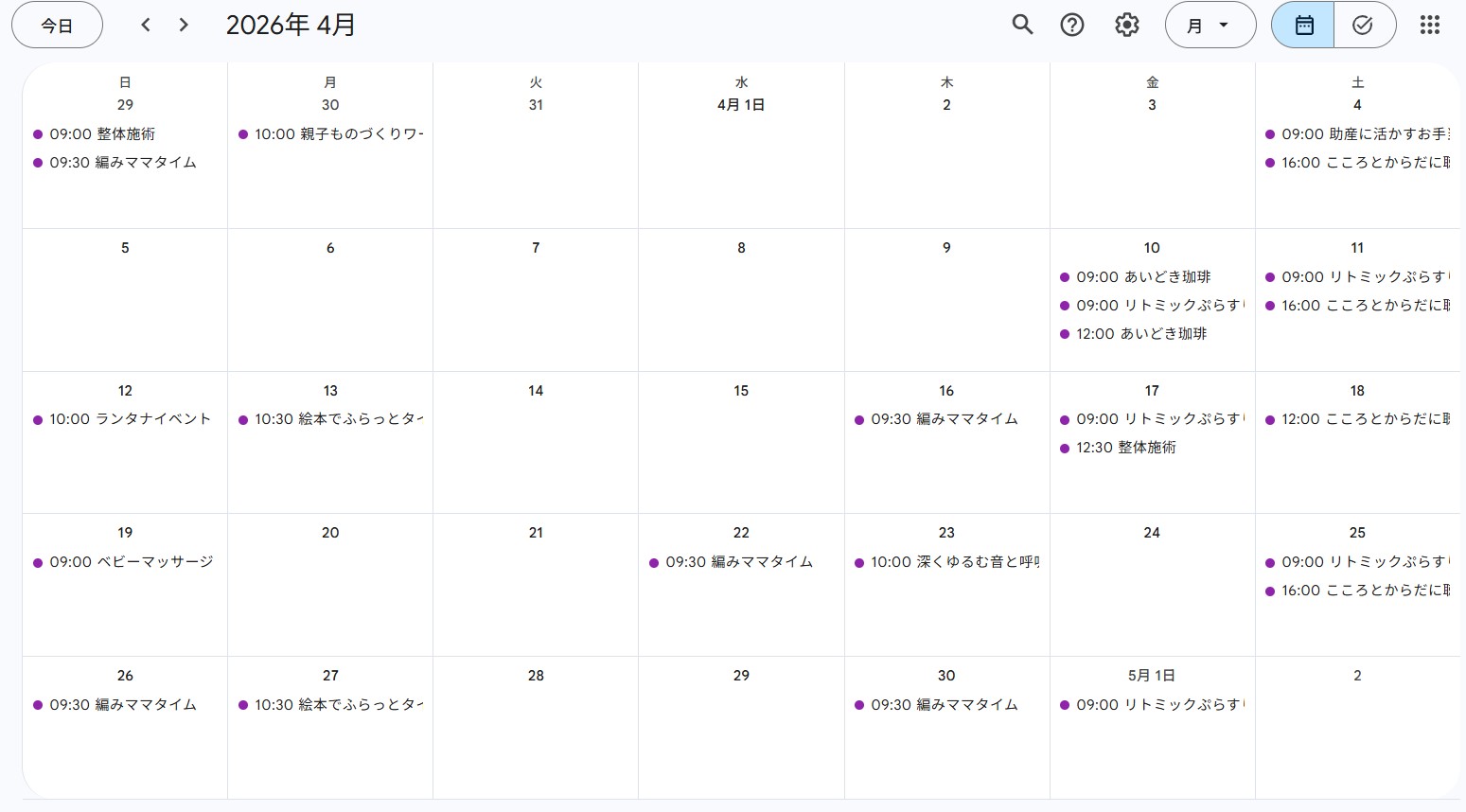Screen dimensions: 1466x812
Task: Click the 10:00 親子ものづくり event
Action: 338,134
